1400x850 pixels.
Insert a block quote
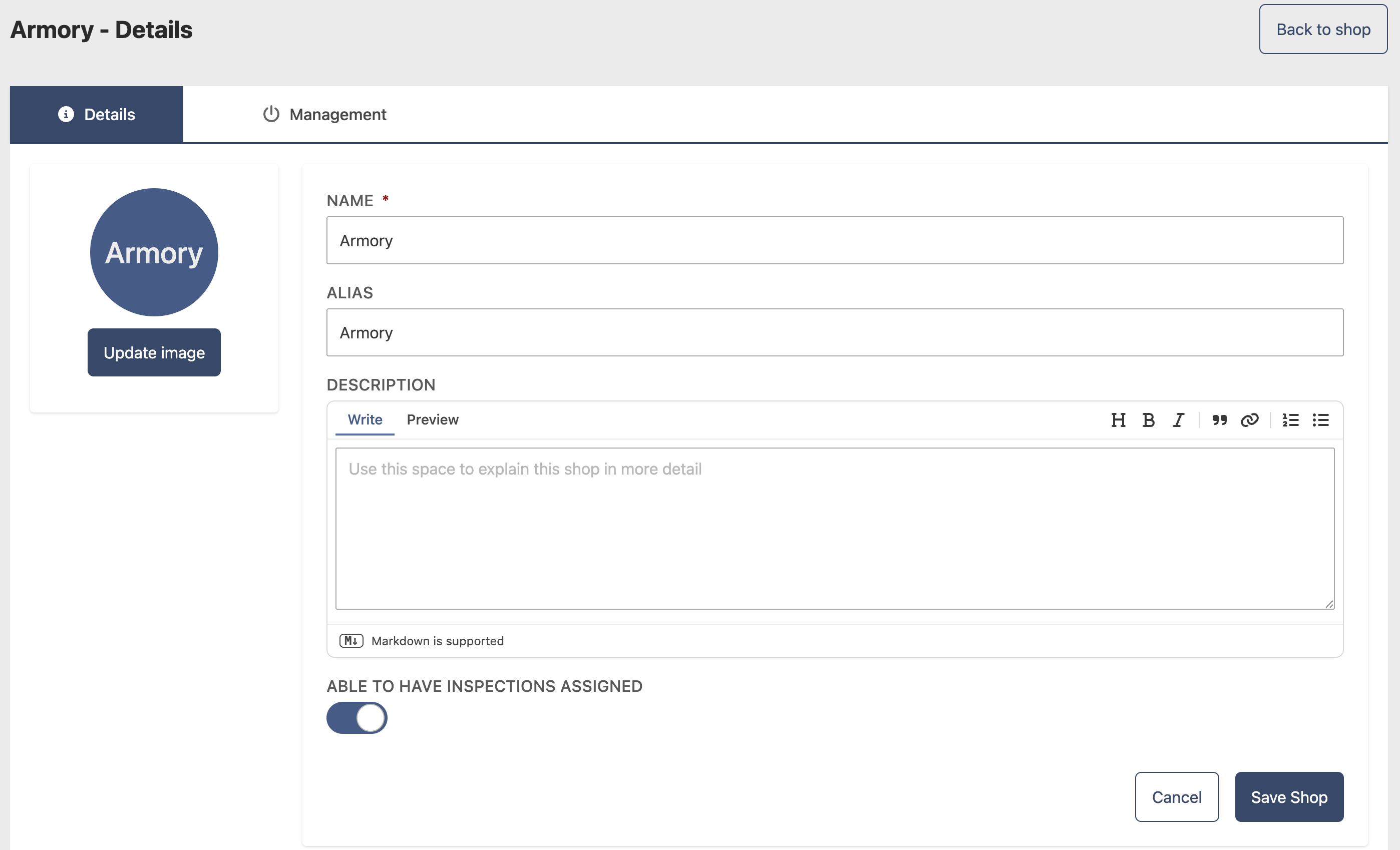pyautogui.click(x=1219, y=420)
